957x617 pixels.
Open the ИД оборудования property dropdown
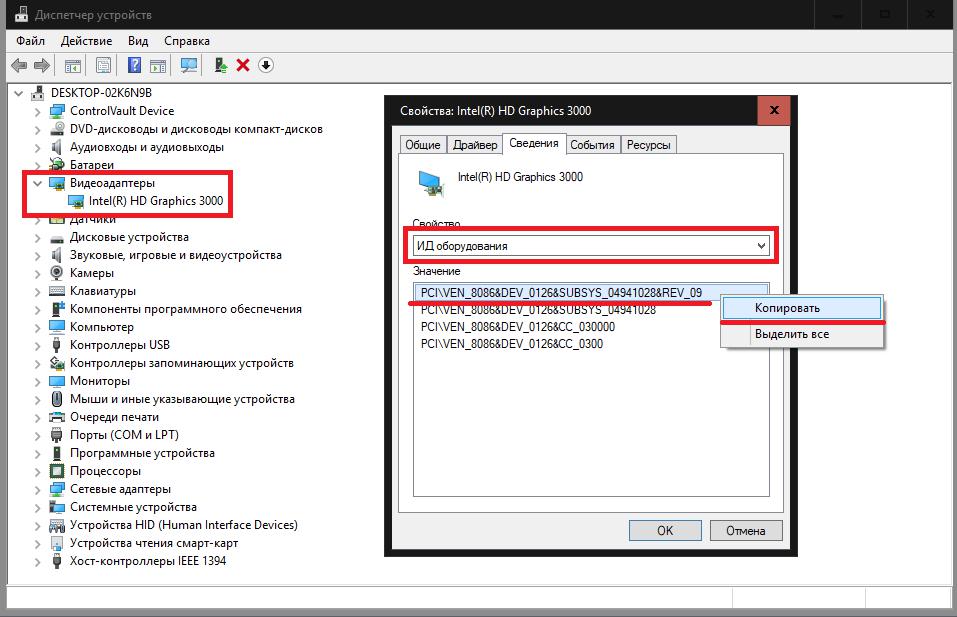tap(591, 246)
